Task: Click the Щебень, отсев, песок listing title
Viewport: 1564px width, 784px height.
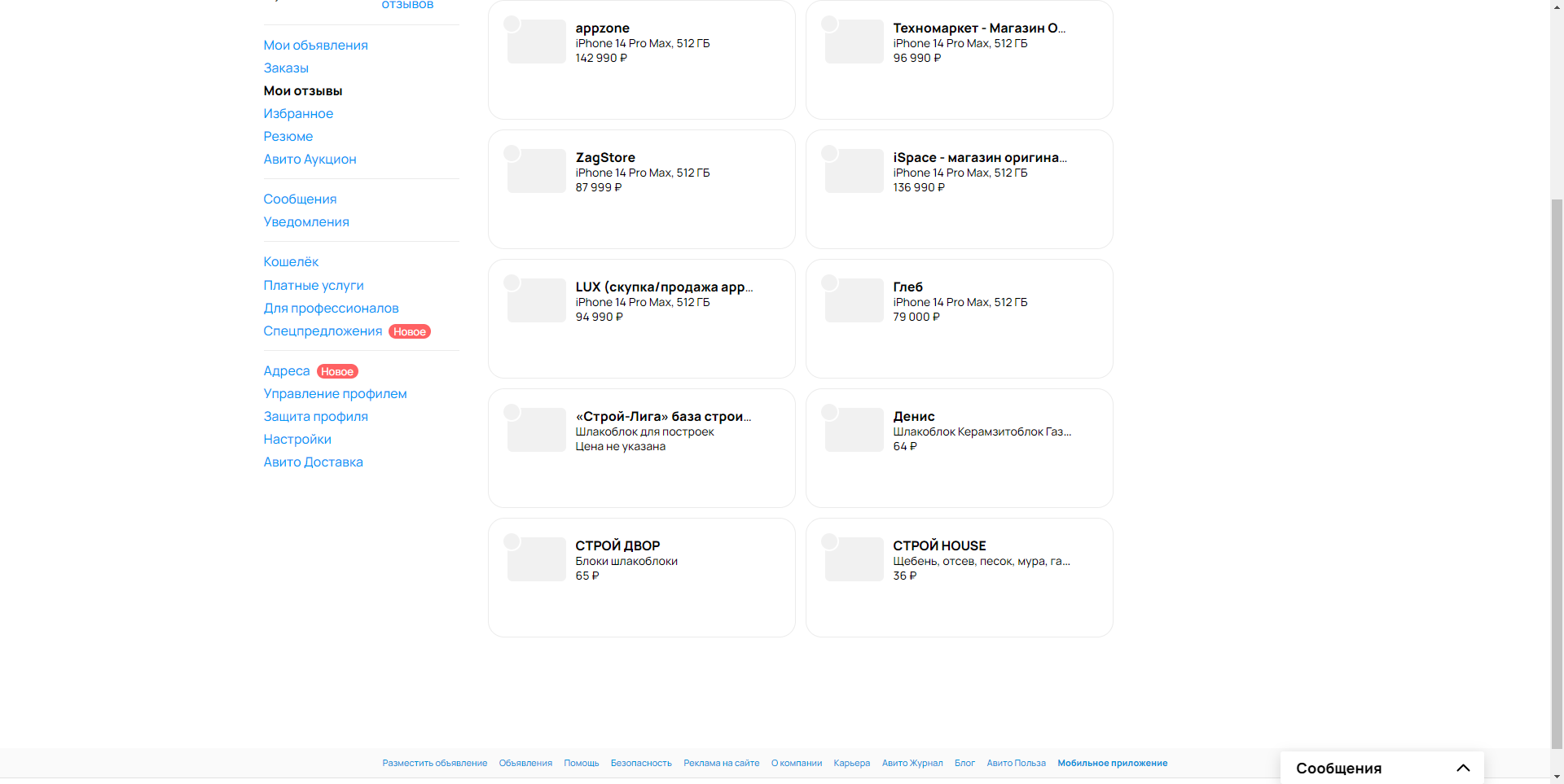Action: (981, 561)
